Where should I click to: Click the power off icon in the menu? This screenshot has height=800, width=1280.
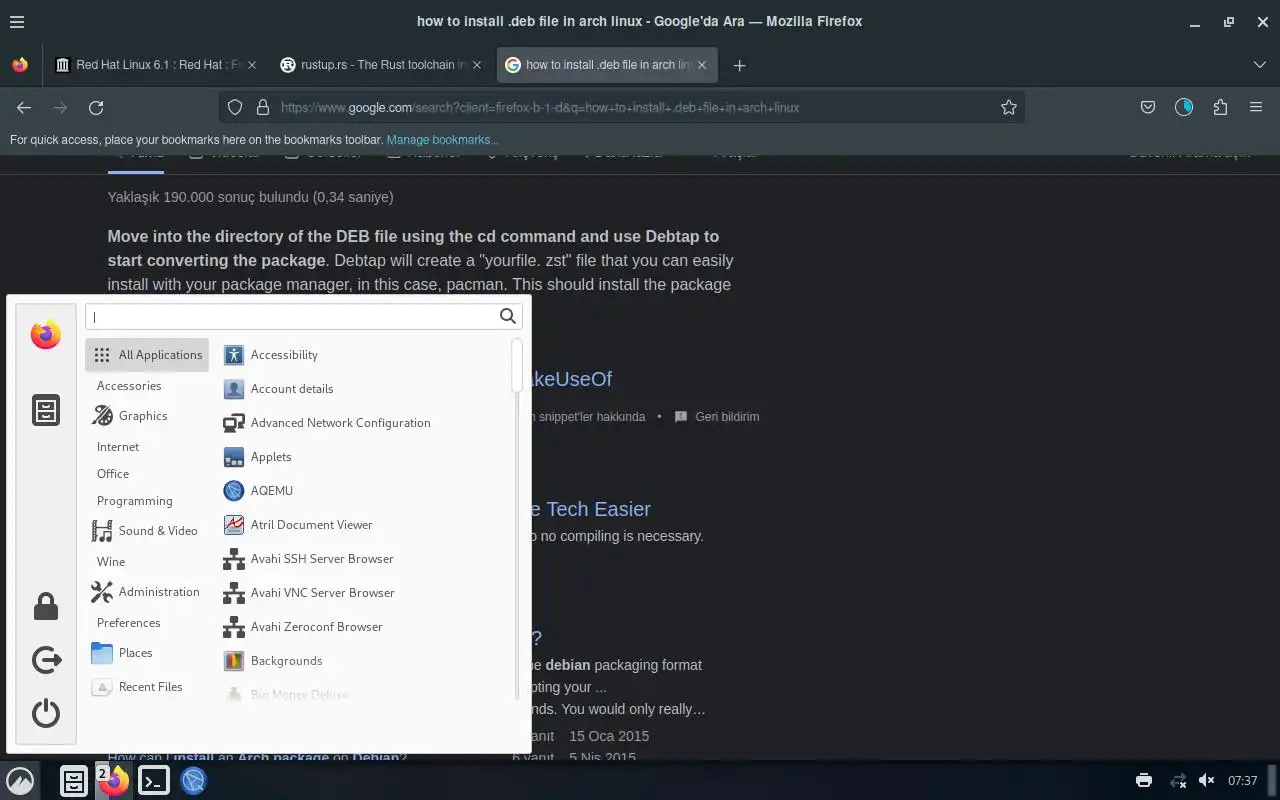[x=46, y=713]
